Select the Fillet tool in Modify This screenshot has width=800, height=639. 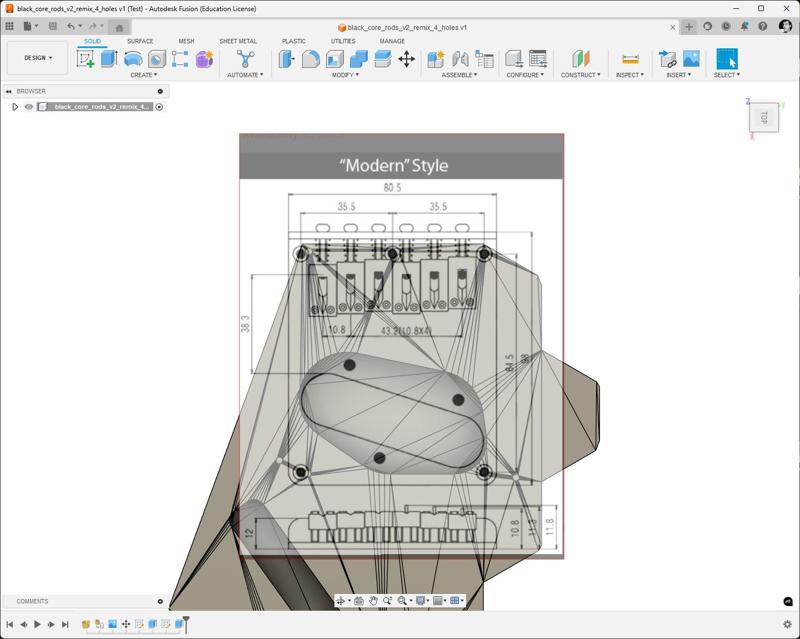[311, 59]
